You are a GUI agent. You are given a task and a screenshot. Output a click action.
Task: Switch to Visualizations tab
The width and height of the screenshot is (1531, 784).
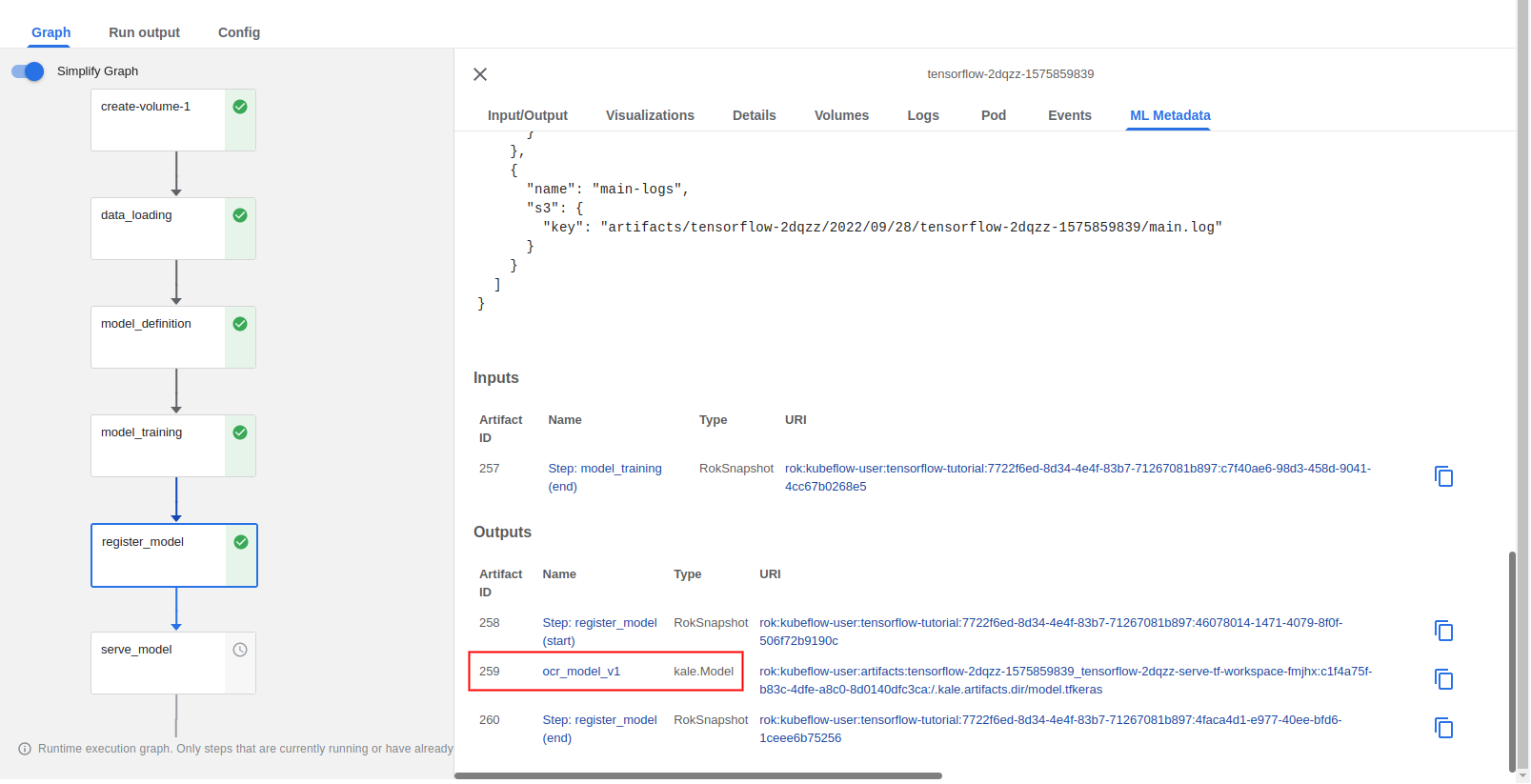650,115
